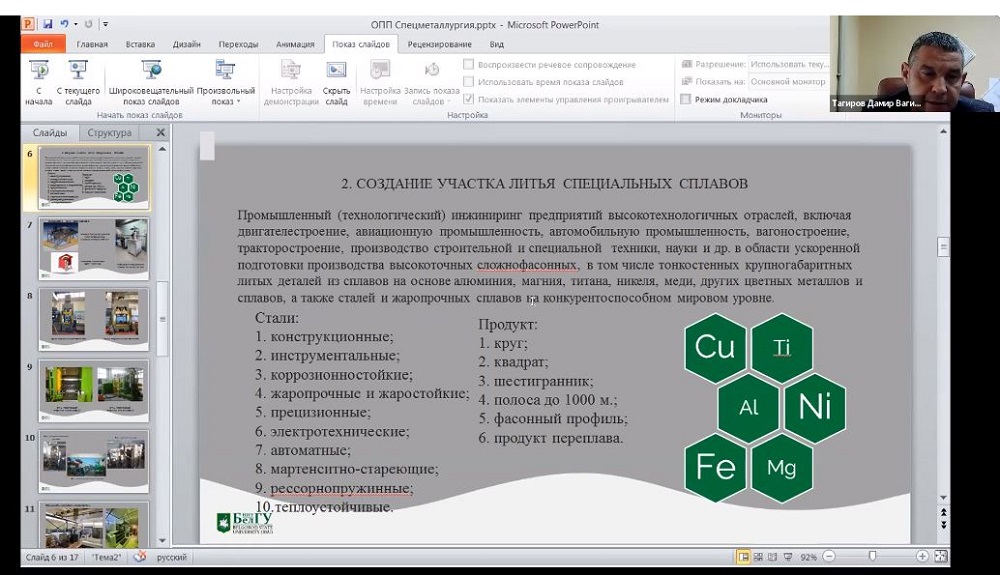Open the Файл menu button
1000x575 pixels.
(x=43, y=44)
